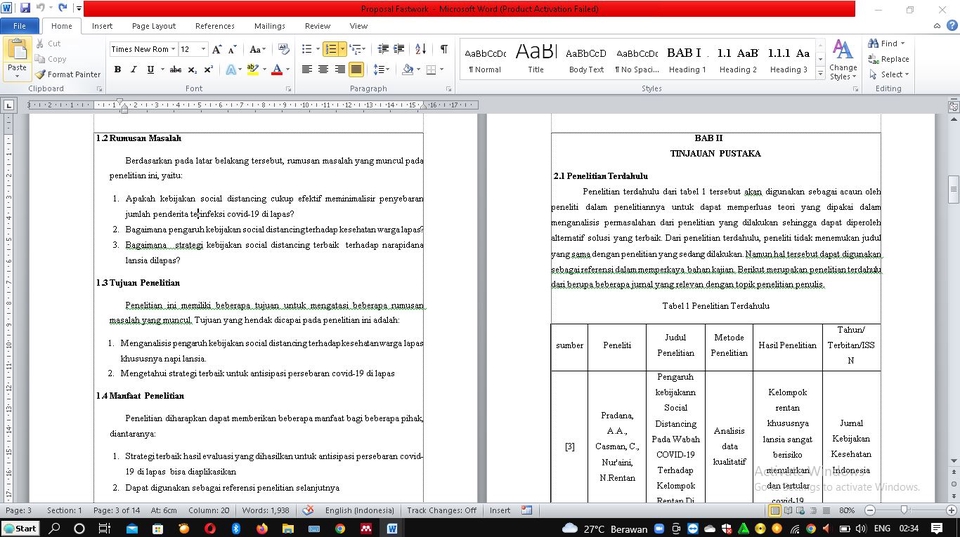Open the Times New Roman font name dropdown
This screenshot has height=537, width=960.
point(173,49)
